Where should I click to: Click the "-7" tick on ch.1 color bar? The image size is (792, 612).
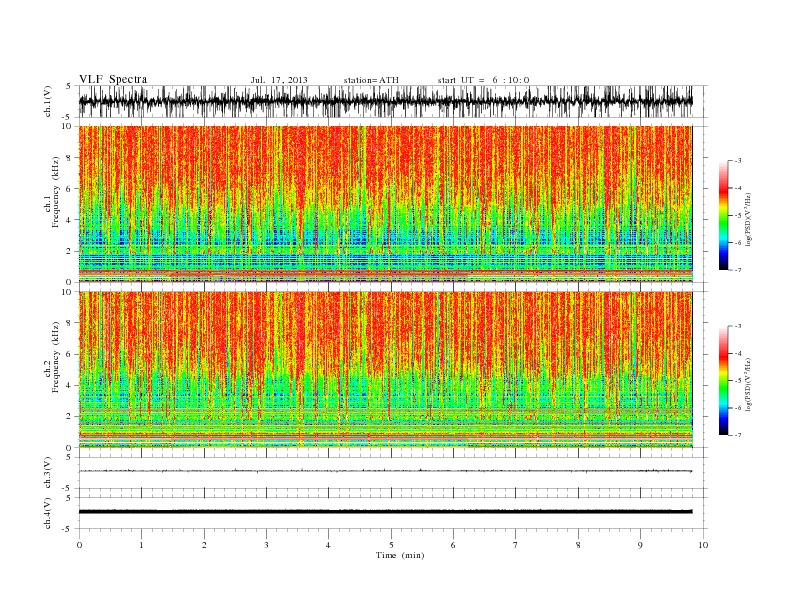coord(738,270)
